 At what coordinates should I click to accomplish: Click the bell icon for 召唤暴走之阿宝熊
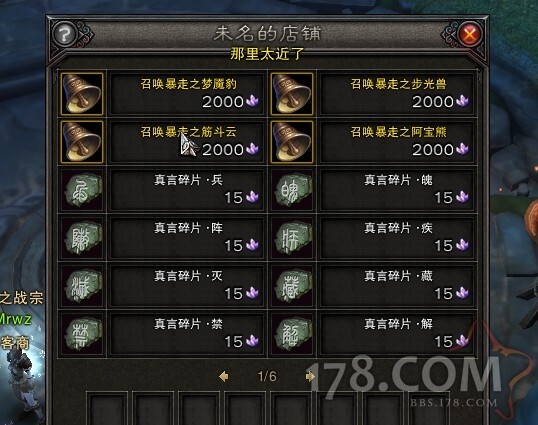click(x=292, y=142)
